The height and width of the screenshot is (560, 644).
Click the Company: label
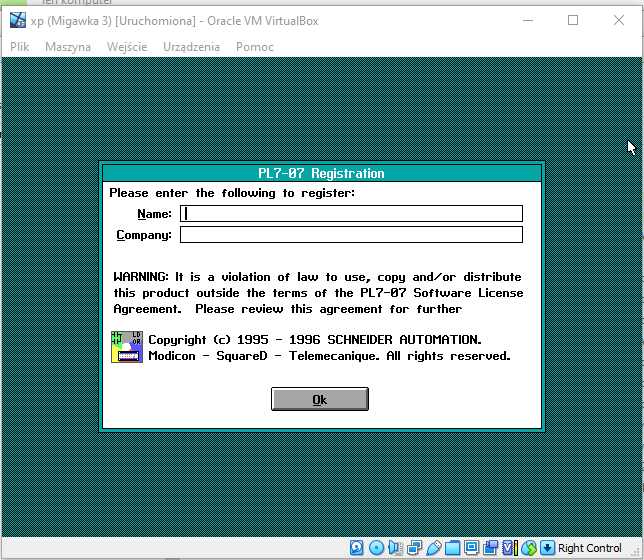(x=144, y=235)
